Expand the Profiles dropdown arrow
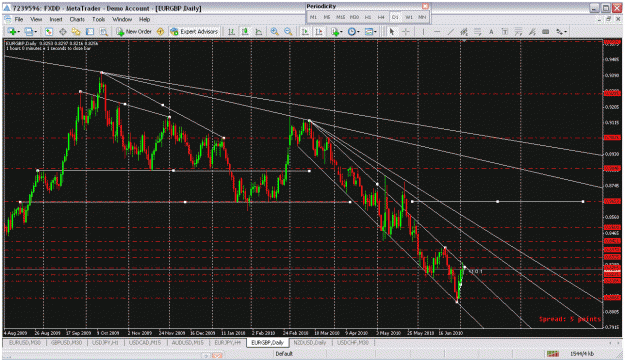The image size is (625, 360). pyautogui.click(x=35, y=32)
